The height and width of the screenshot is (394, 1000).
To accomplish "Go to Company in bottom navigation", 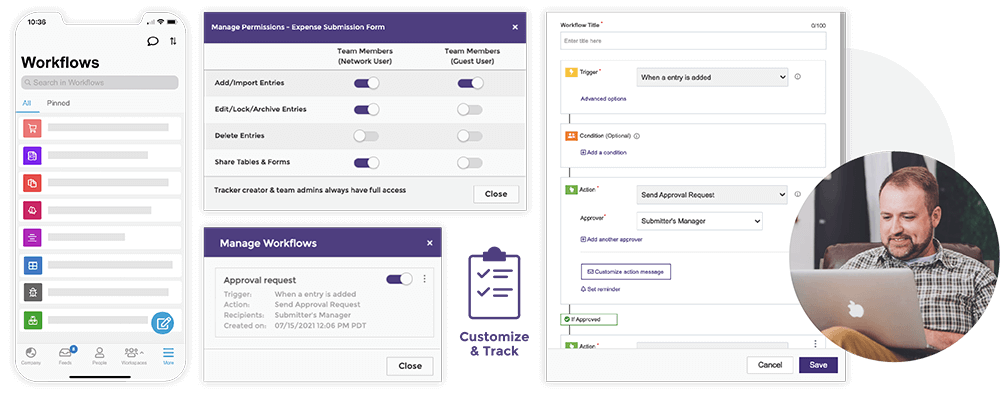I will (x=31, y=356).
